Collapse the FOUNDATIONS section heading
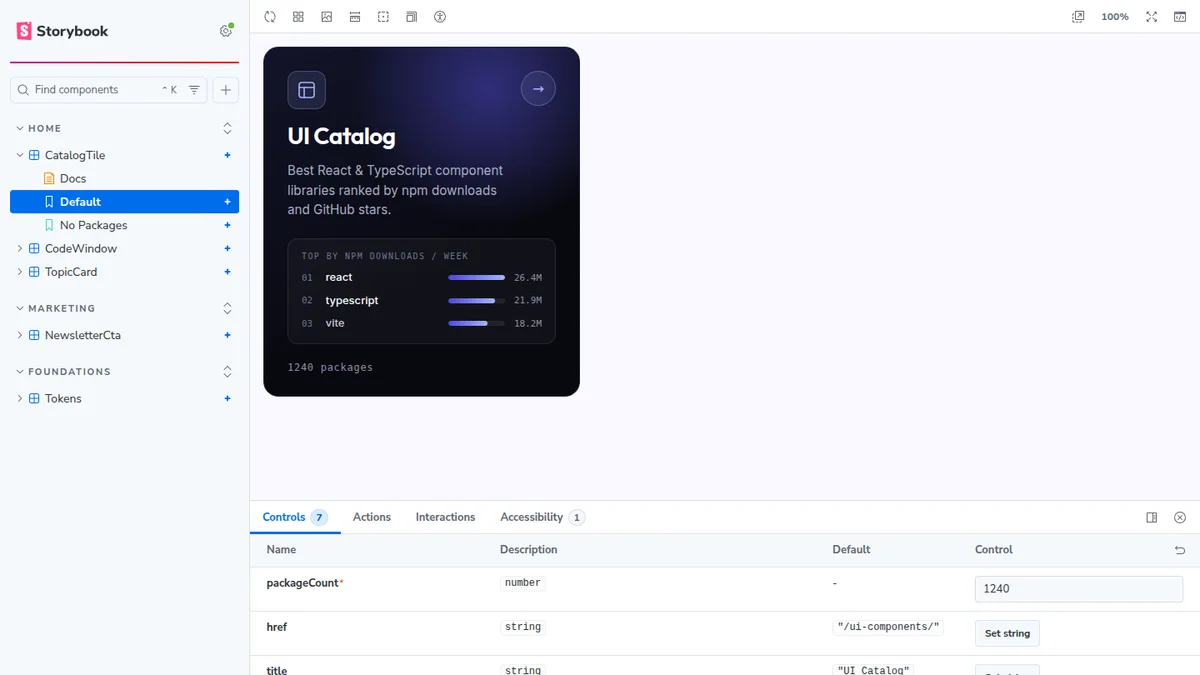This screenshot has height=675, width=1200. (63, 371)
